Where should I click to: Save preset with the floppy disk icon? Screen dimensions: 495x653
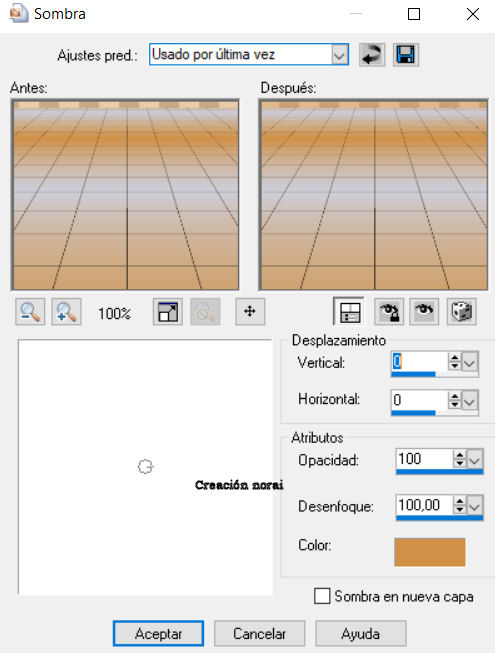coord(405,55)
